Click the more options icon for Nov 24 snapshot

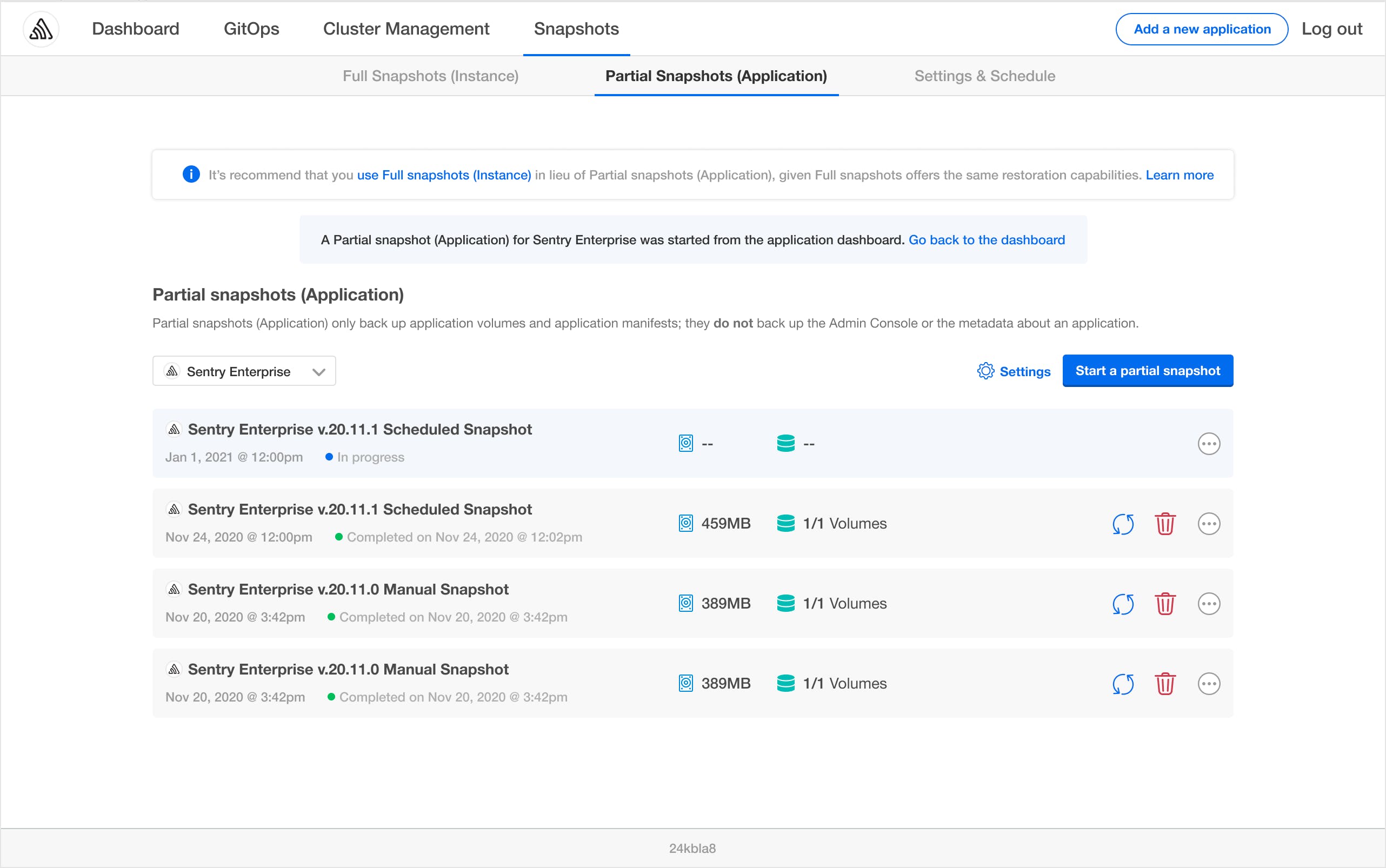click(1209, 523)
